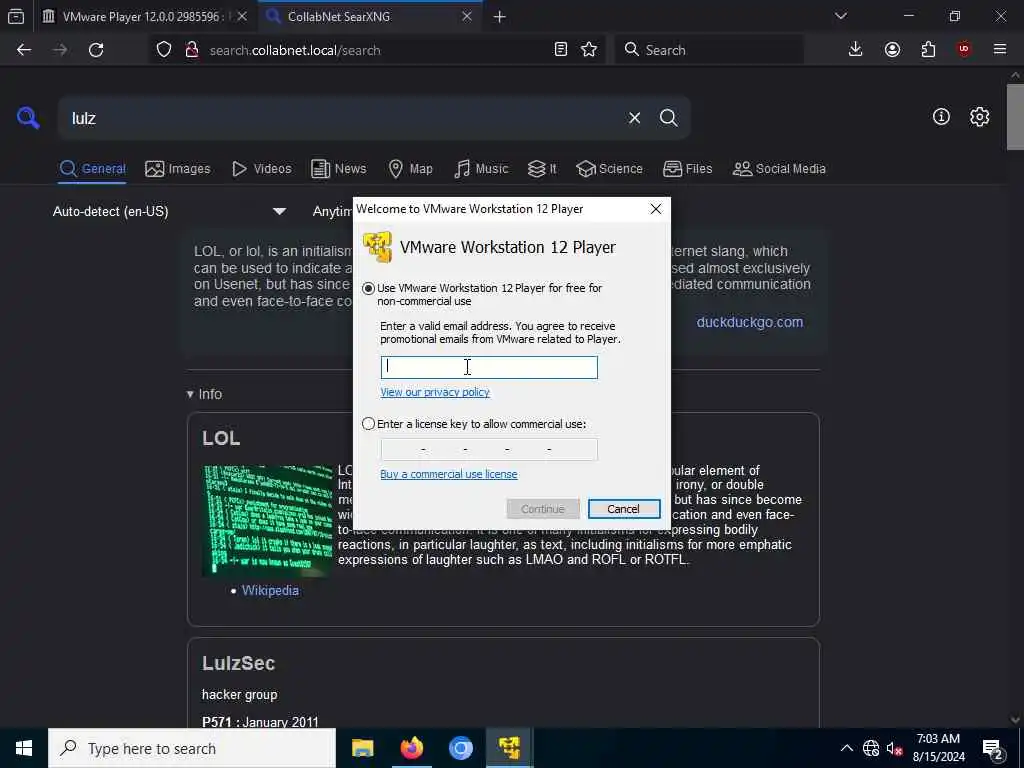Click the insecure connection lock icon
This screenshot has width=1024, height=768.
click(192, 50)
